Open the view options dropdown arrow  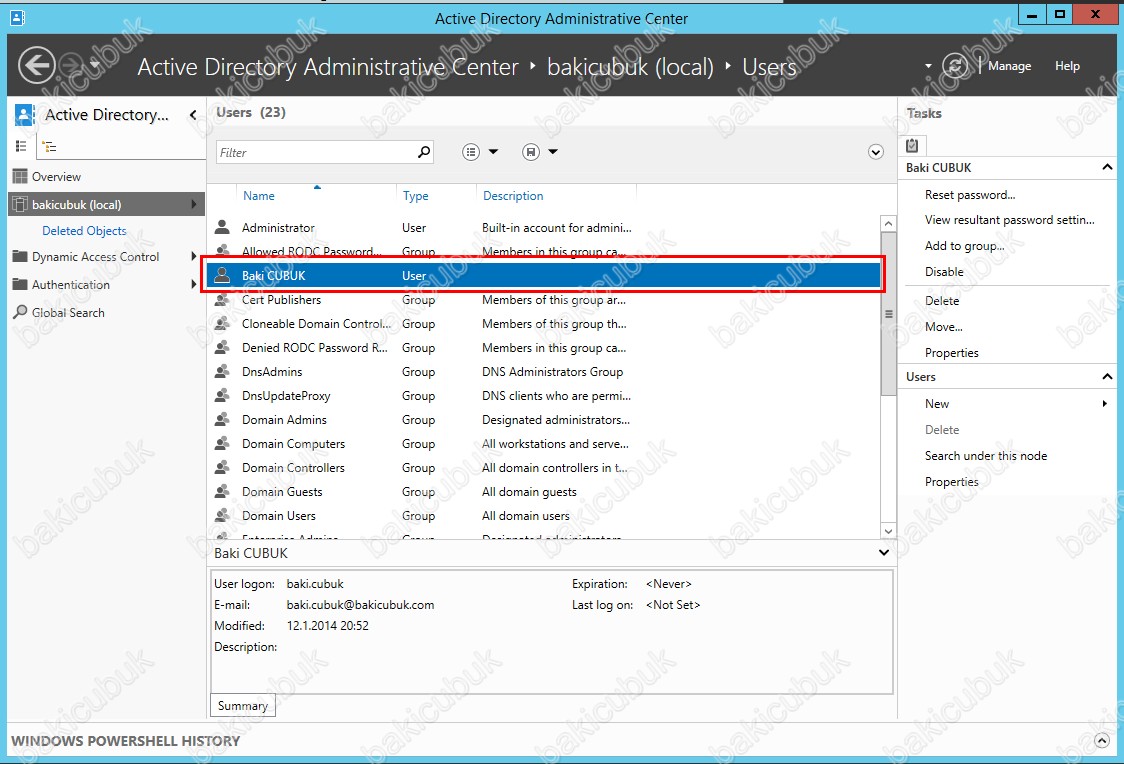(493, 152)
